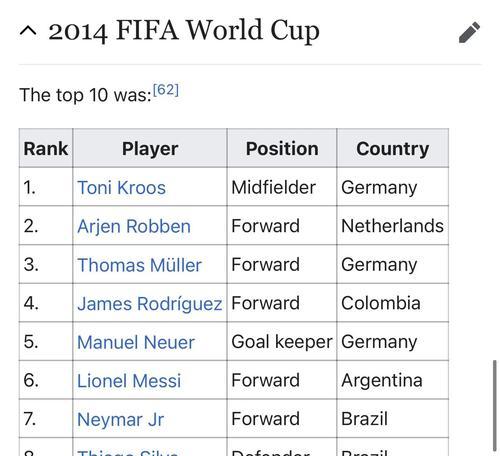Viewport: 500px width, 456px height.
Task: Open Arjen Robben player link
Action: point(134,226)
